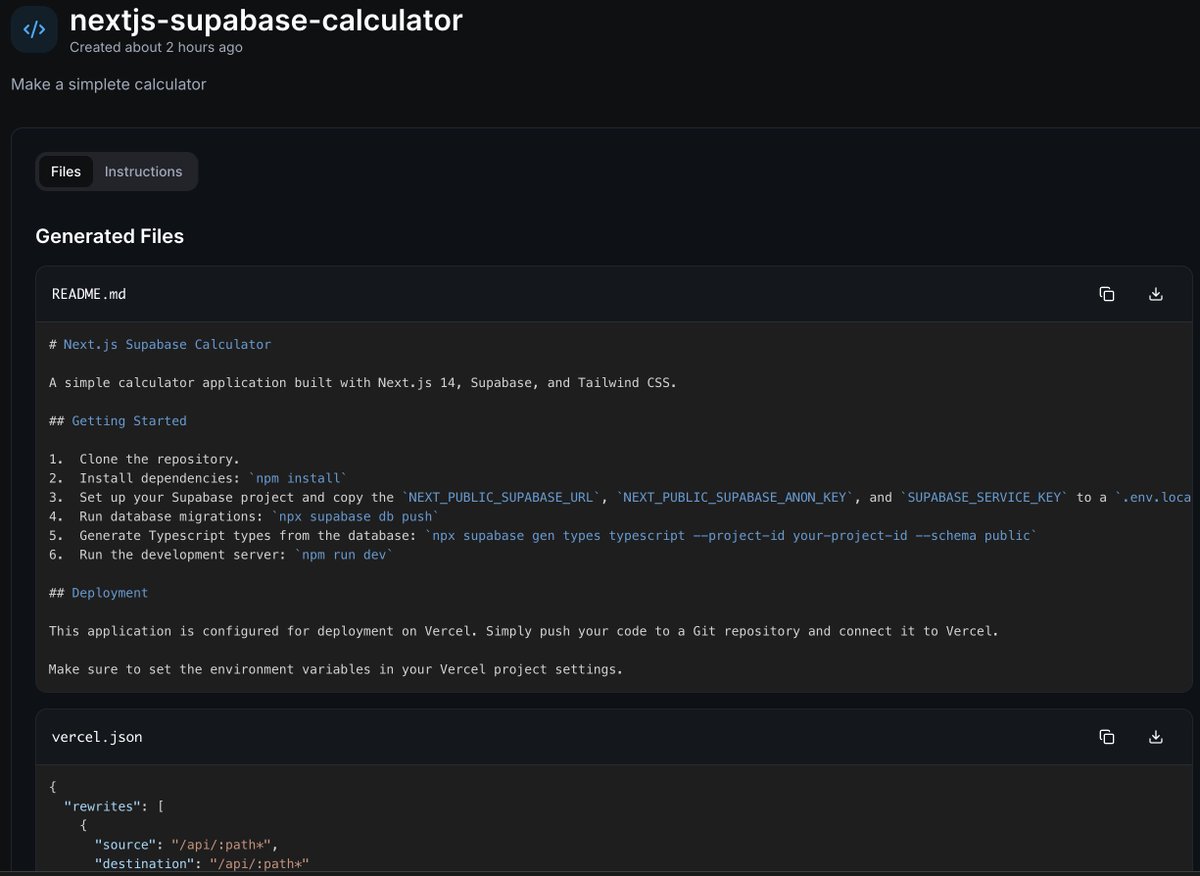Click the vercel.json file name
Screen dimensions: 1200x876
pos(97,737)
